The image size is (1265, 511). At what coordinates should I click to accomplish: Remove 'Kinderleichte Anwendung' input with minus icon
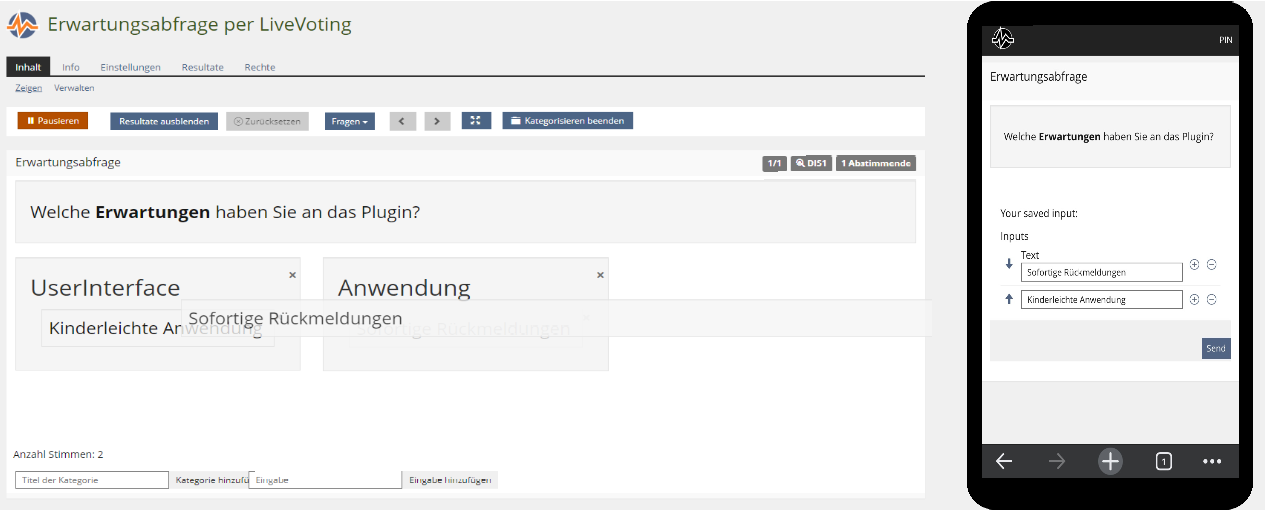coord(1211,299)
